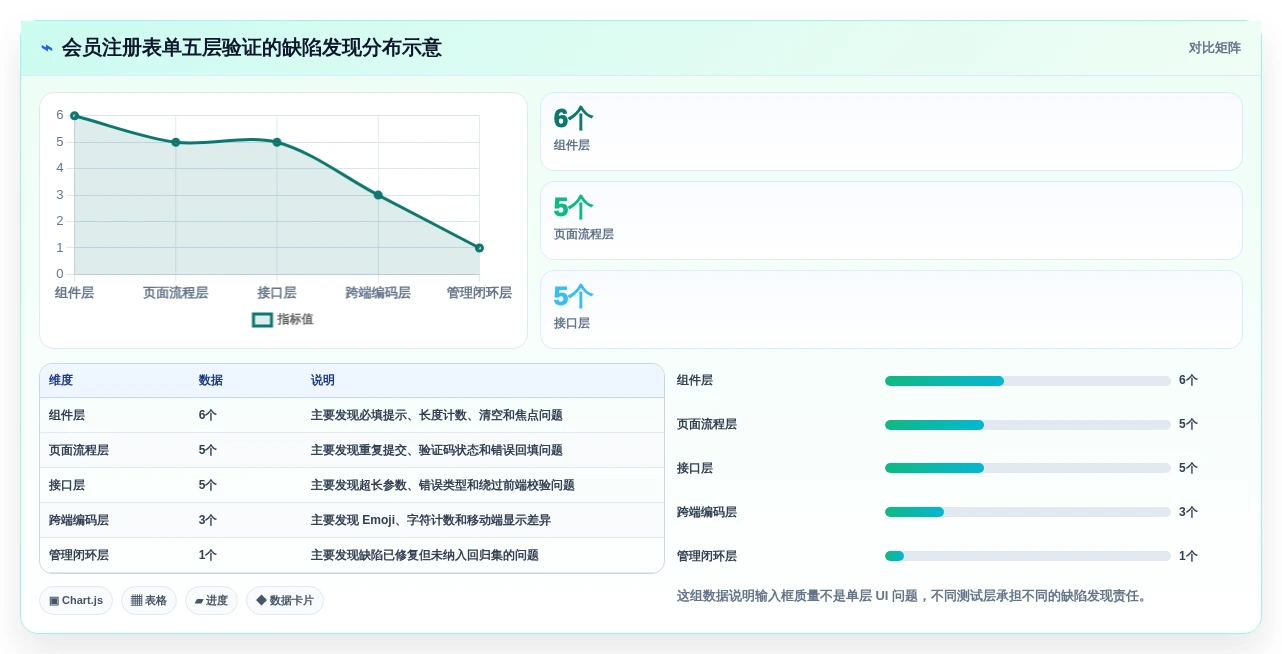Image resolution: width=1282 pixels, height=654 pixels.
Task: Click the 管理闭环层 data point on chart
Action: tap(479, 248)
